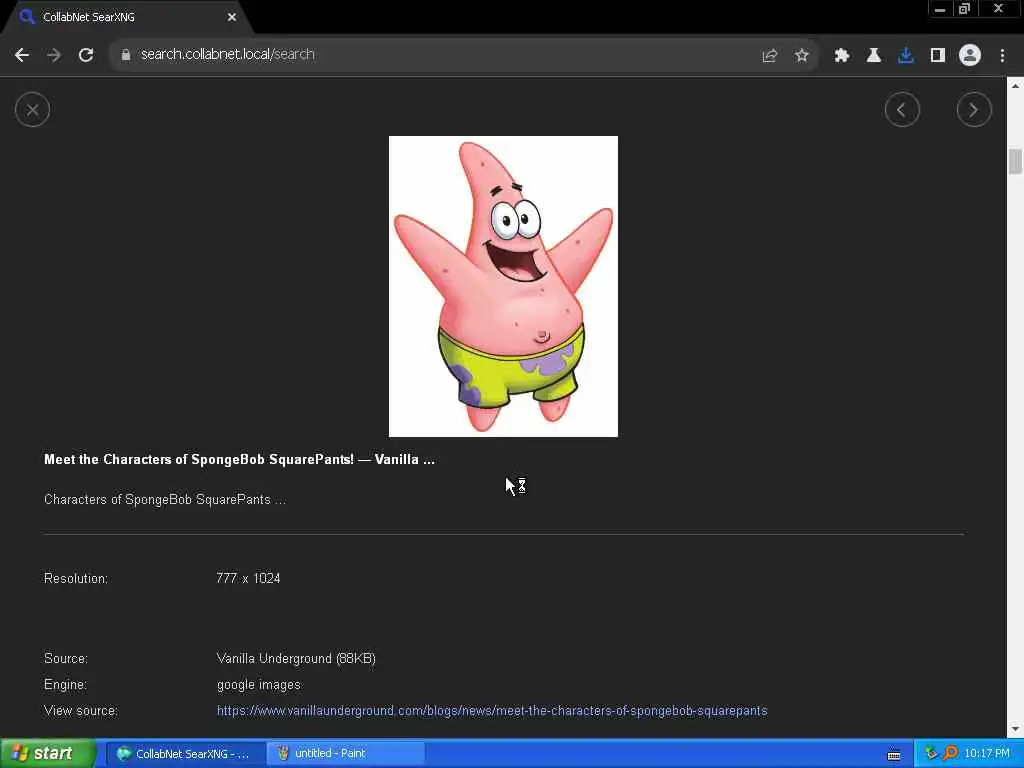Bookmark this page with the star

point(801,56)
